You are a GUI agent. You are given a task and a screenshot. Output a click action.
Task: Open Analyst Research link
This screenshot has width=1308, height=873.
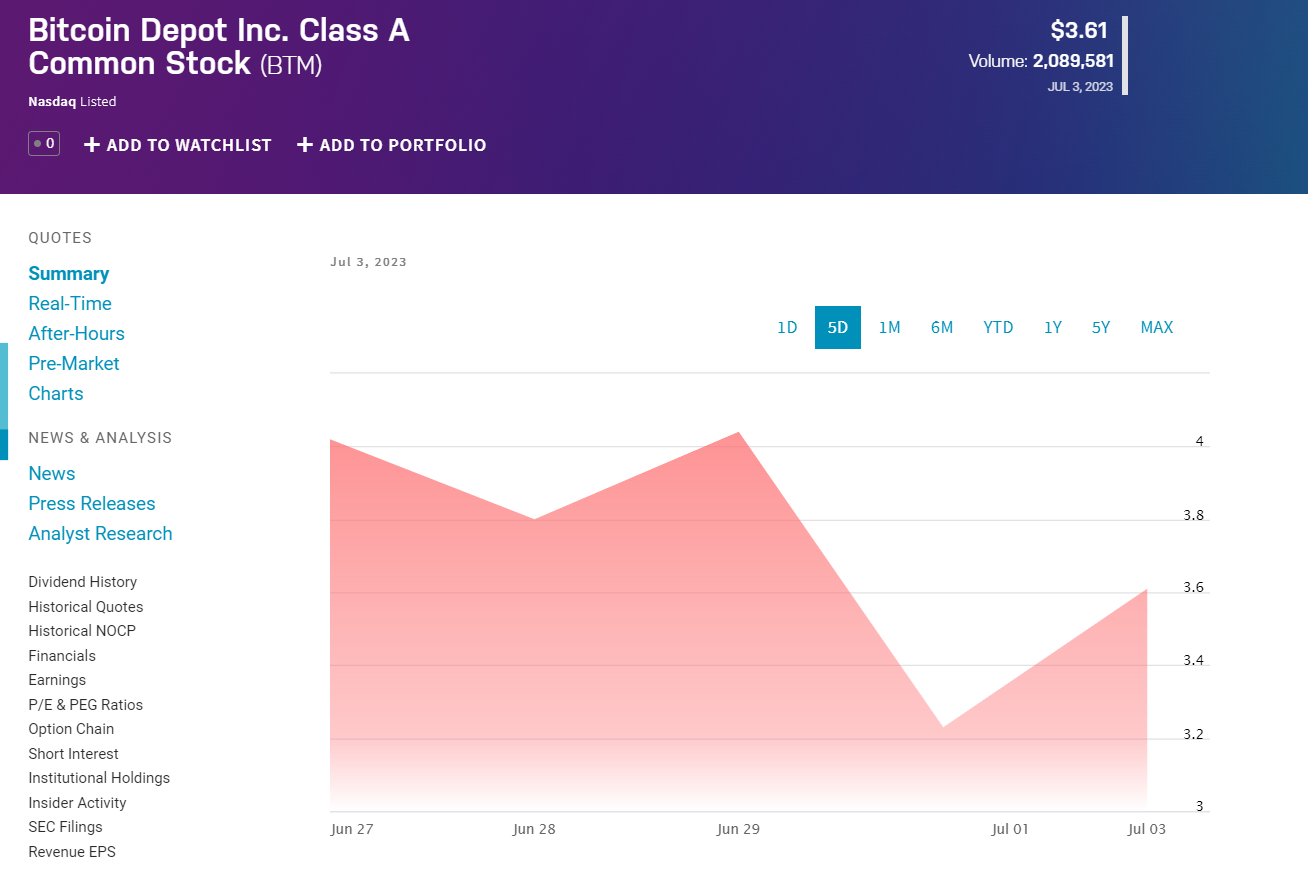(100, 534)
